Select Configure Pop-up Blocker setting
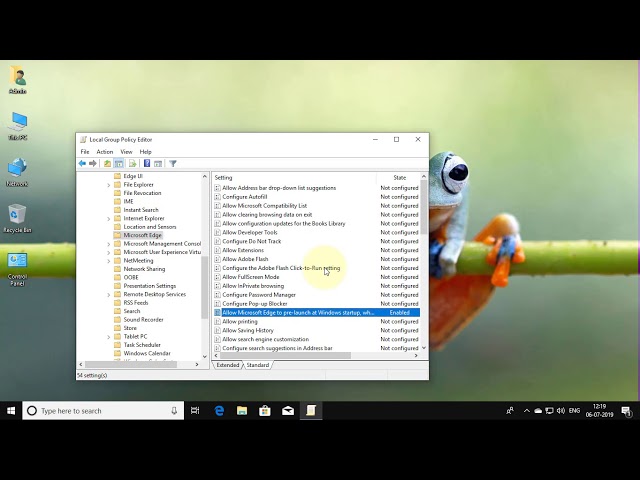 click(x=317, y=304)
